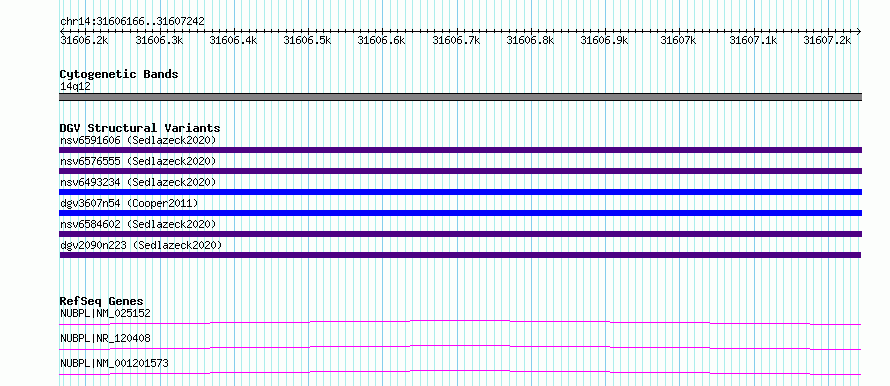Click the RefSeq Genes track title

pos(102,301)
